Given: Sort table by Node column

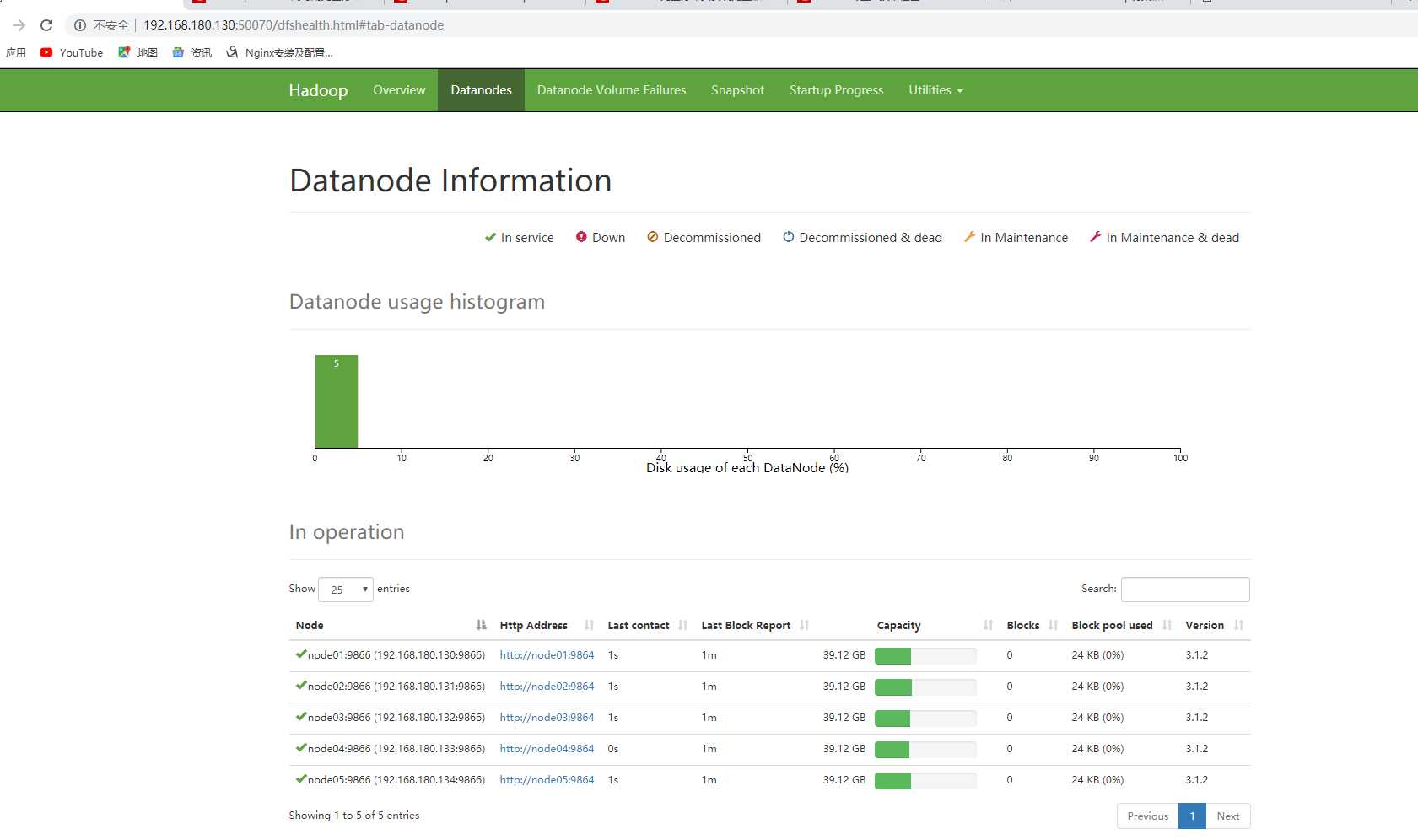Looking at the screenshot, I should [391, 625].
